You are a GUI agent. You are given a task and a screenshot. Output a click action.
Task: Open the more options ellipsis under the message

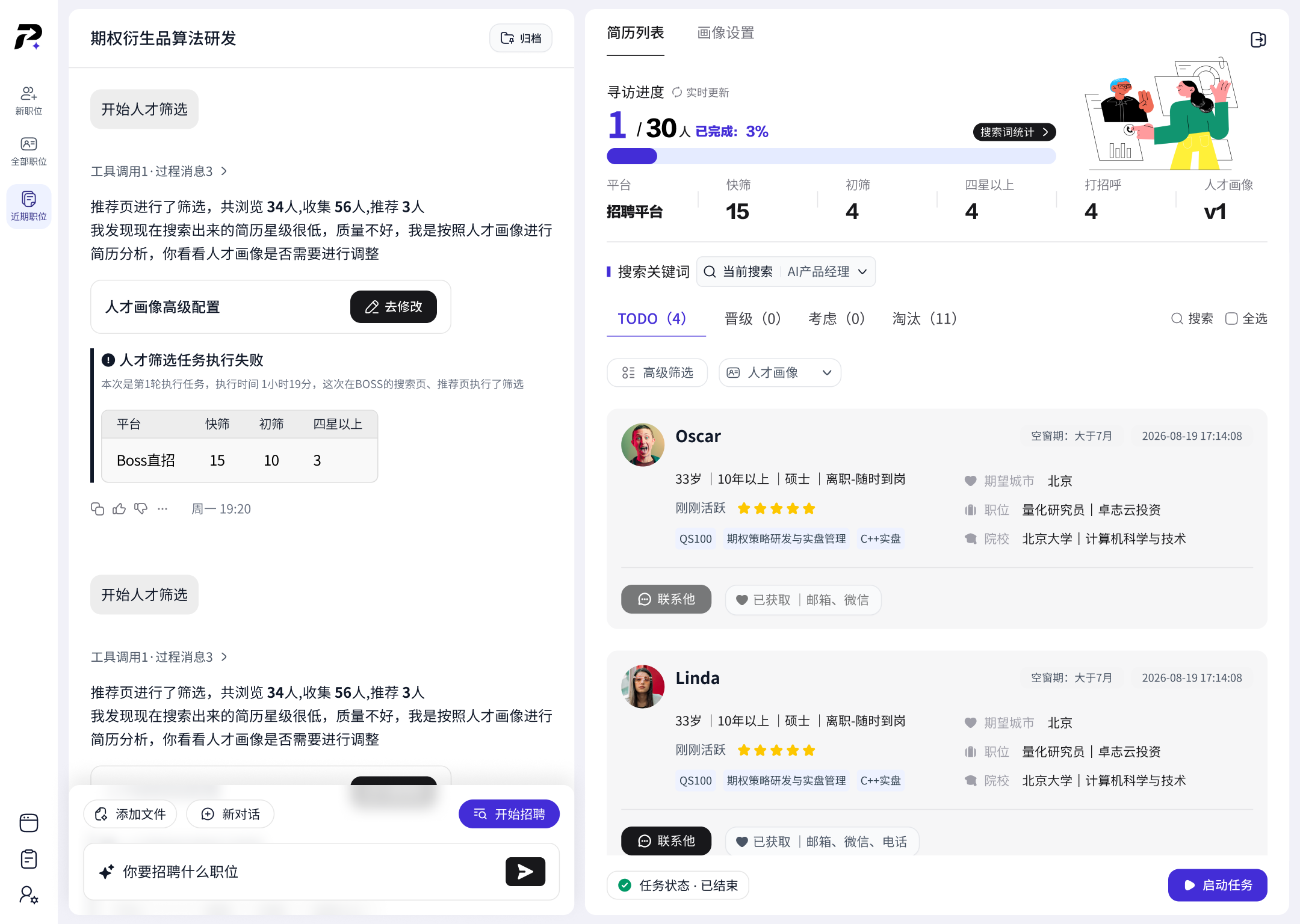[162, 509]
